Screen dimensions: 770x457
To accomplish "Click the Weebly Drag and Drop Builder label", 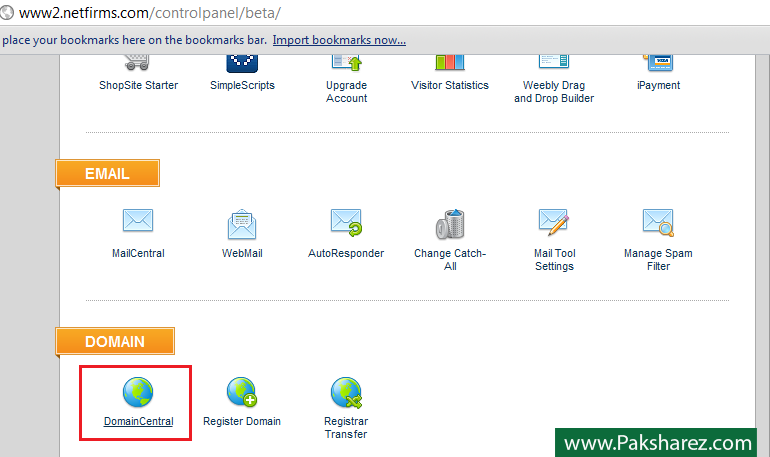I will click(x=554, y=92).
